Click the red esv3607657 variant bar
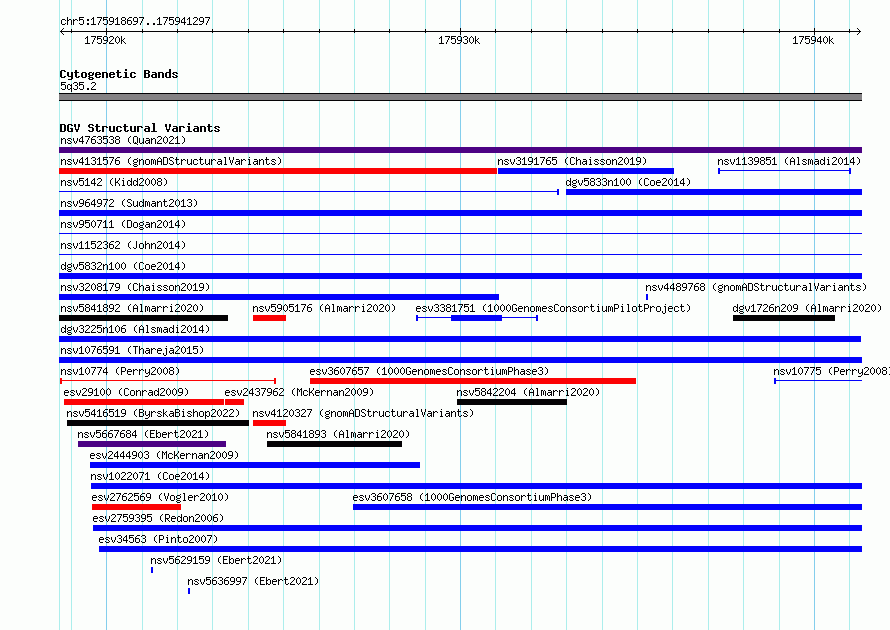 (x=473, y=381)
